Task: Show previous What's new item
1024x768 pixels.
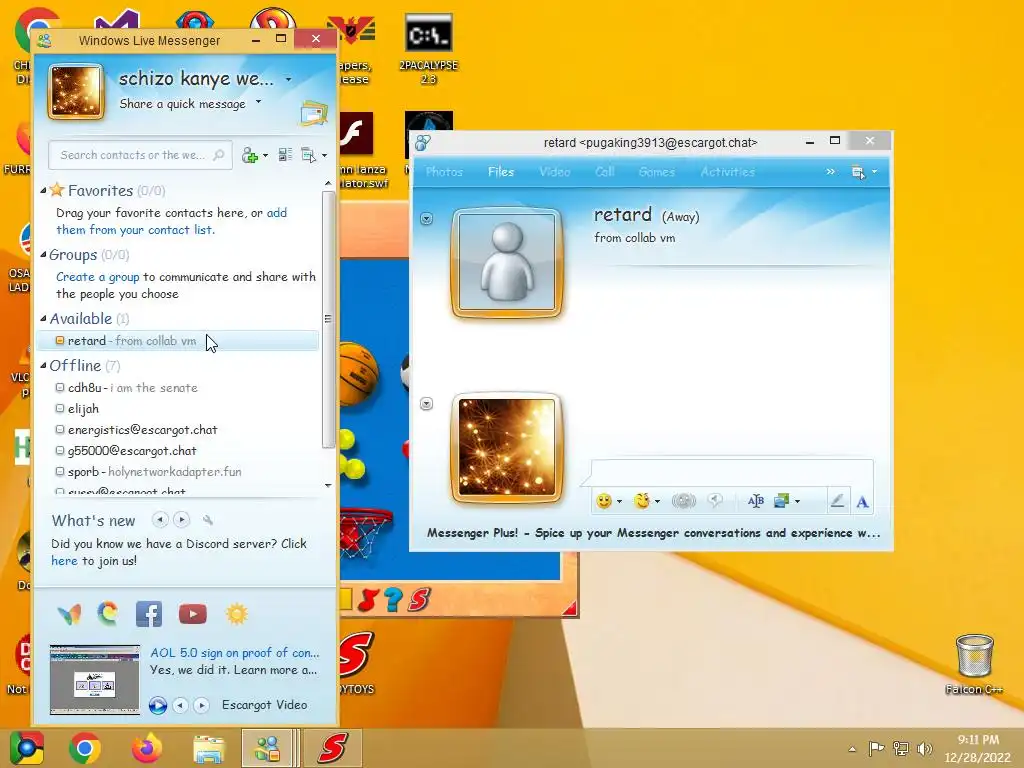Action: (159, 520)
